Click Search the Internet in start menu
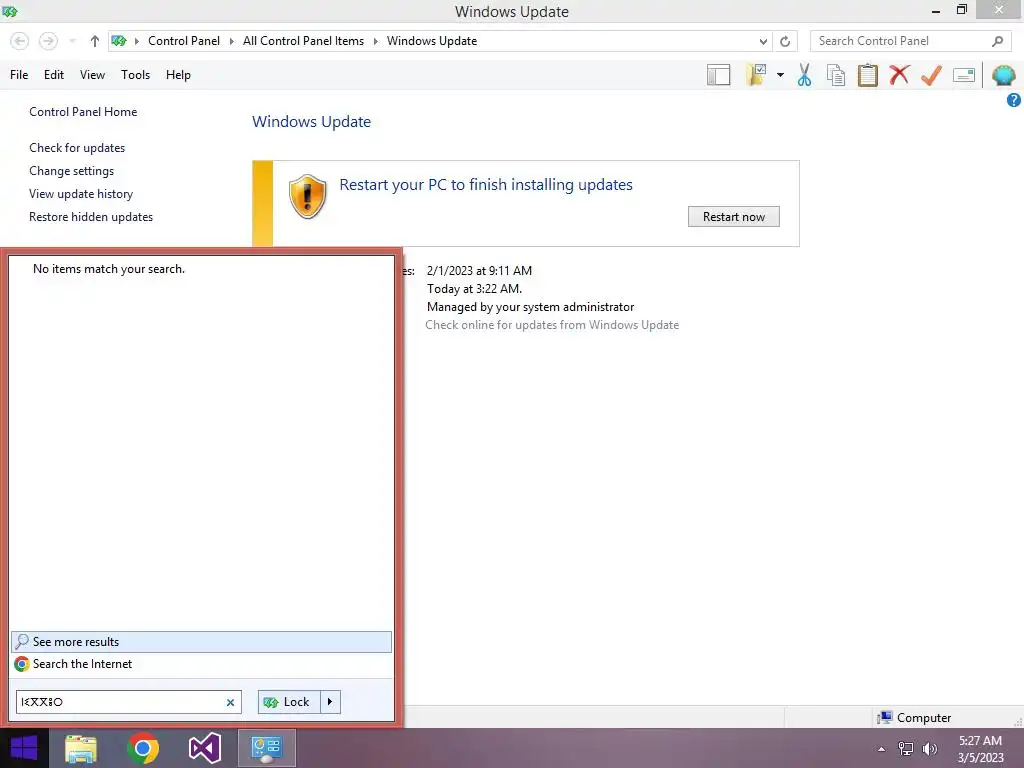Viewport: 1024px width, 768px height. tap(201, 664)
